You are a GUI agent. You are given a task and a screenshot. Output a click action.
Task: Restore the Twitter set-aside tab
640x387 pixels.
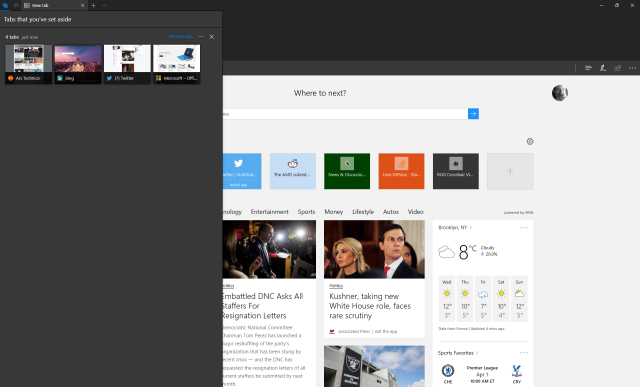click(x=127, y=64)
